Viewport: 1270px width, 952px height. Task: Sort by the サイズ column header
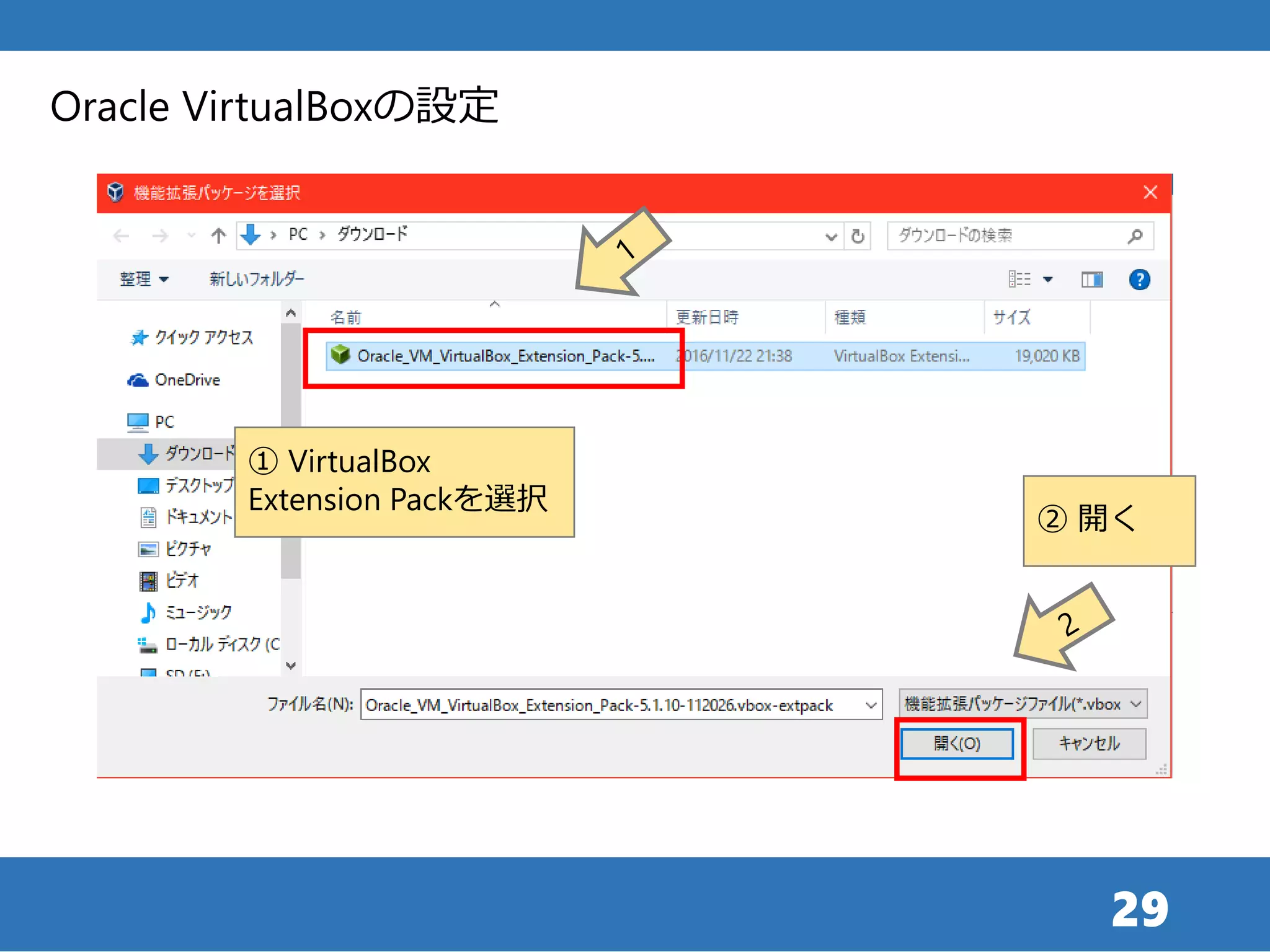tap(1011, 317)
